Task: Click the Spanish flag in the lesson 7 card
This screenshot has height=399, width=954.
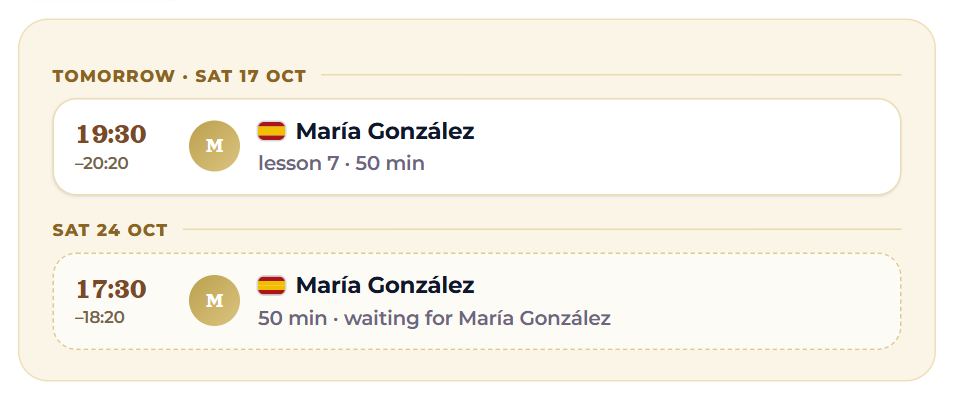Action: pyautogui.click(x=271, y=131)
